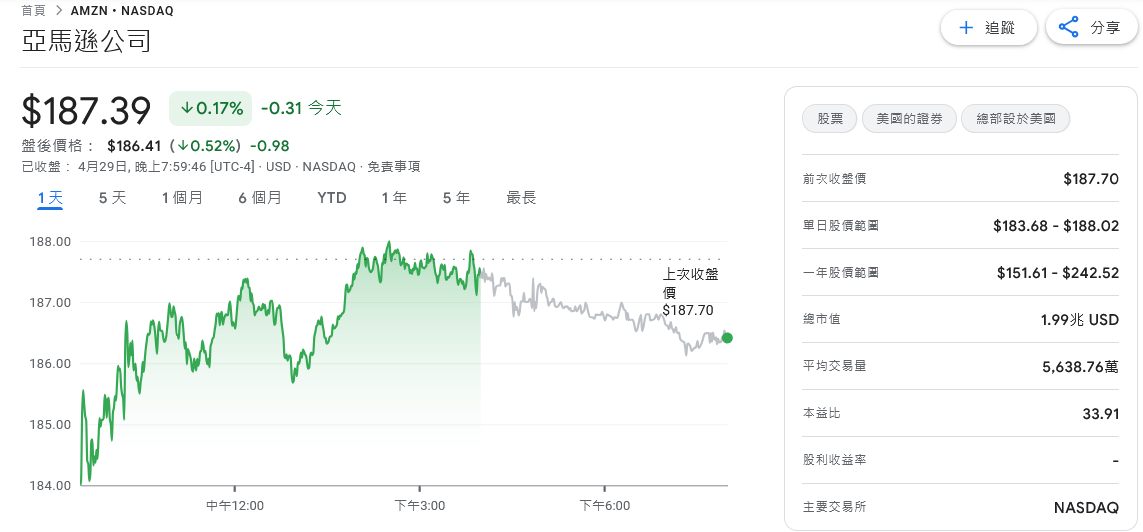Open the 首頁 breadcrumb link

coord(33,11)
